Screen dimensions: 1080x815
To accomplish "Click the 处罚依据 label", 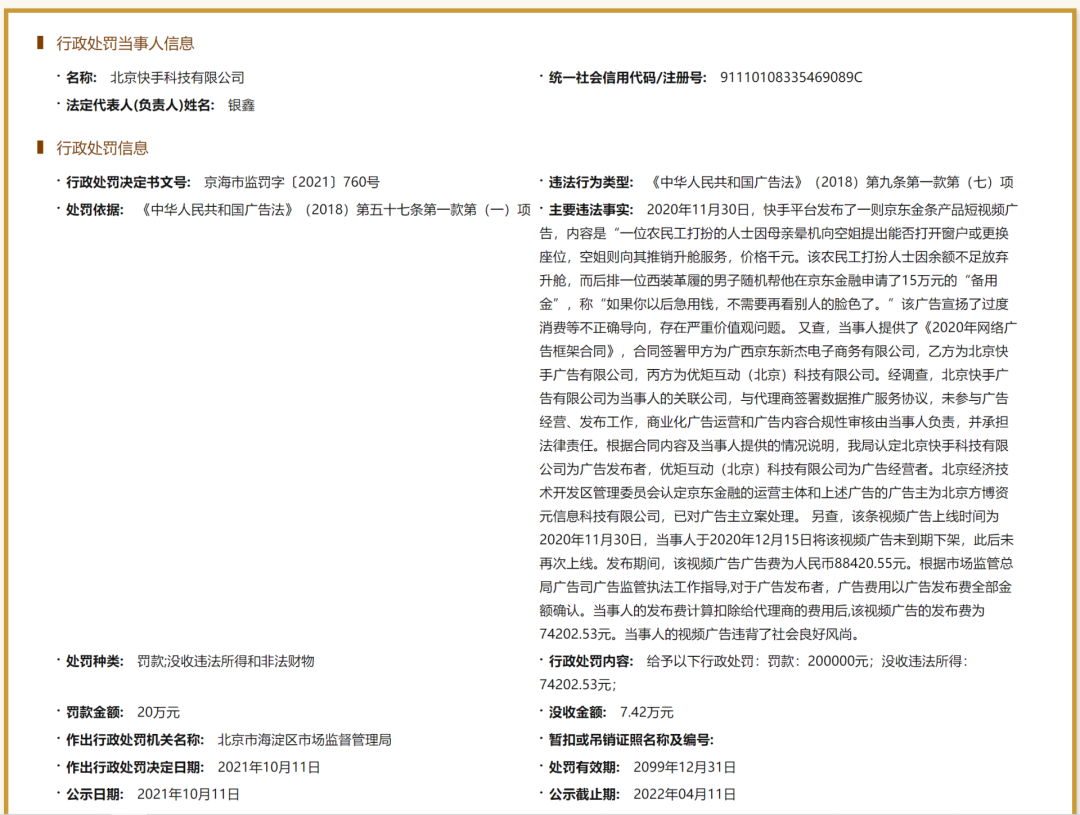I will click(x=94, y=210).
